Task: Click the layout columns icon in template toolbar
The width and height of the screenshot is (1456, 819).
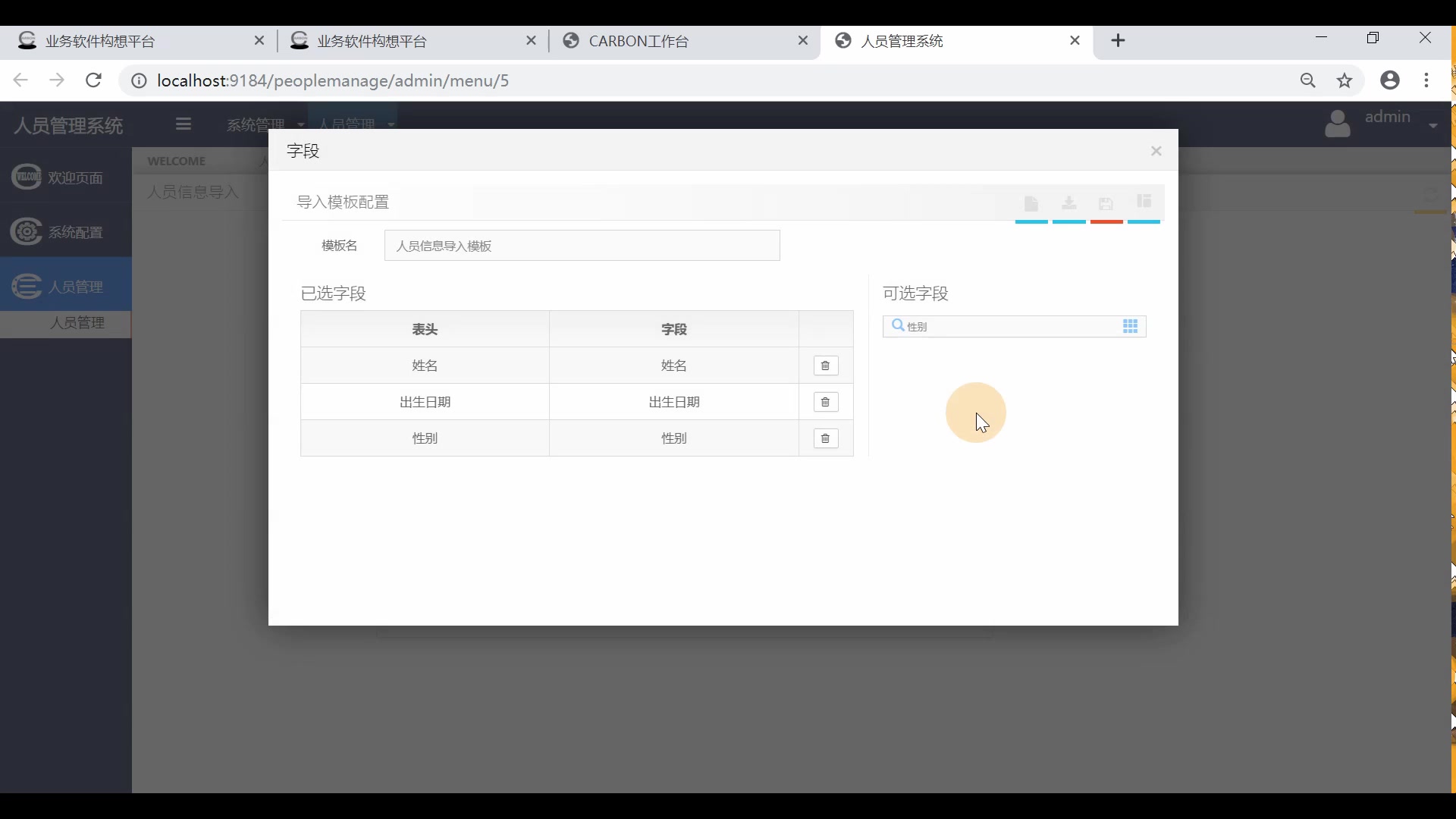Action: [x=1144, y=201]
